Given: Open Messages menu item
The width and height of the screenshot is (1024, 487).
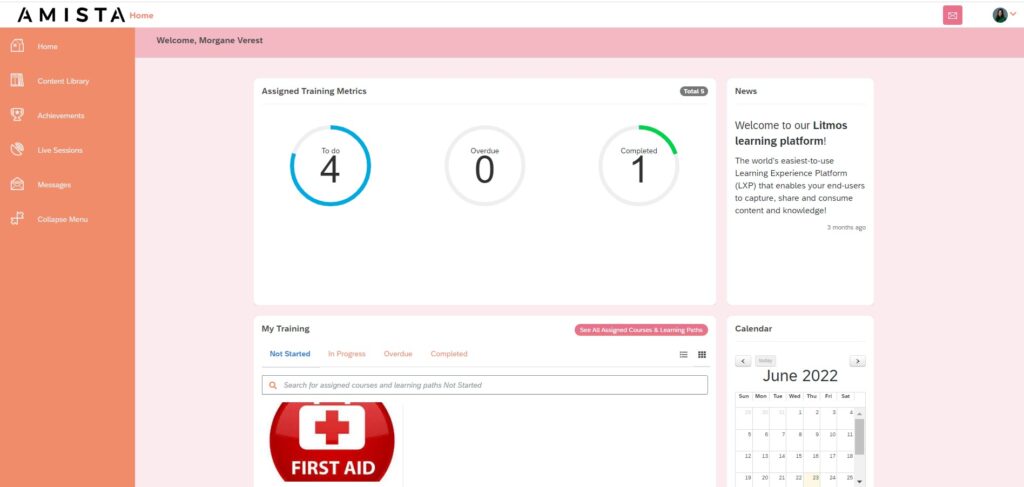Looking at the screenshot, I should click(54, 185).
